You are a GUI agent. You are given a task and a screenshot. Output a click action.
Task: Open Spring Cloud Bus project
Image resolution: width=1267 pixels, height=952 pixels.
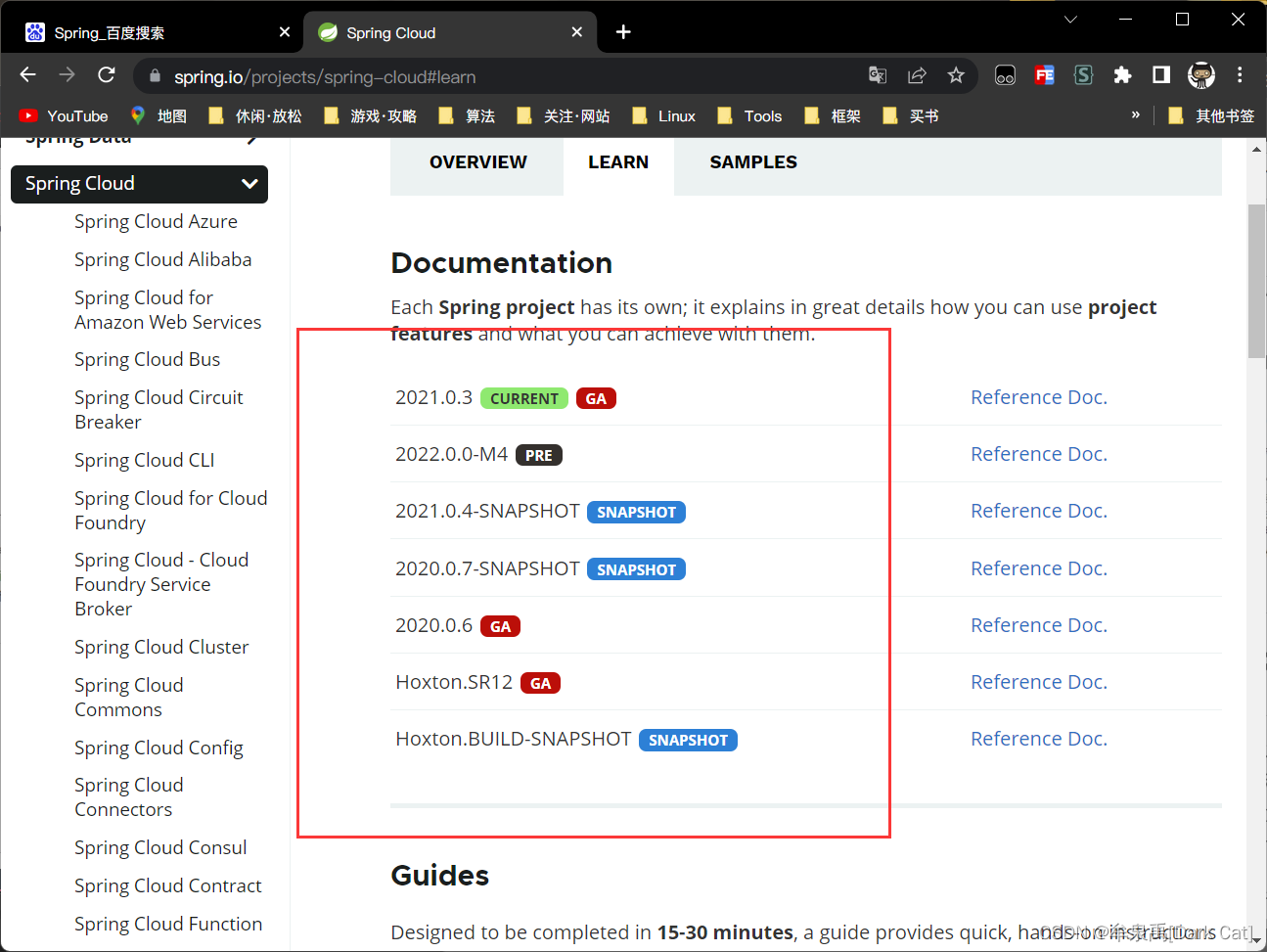(x=148, y=360)
